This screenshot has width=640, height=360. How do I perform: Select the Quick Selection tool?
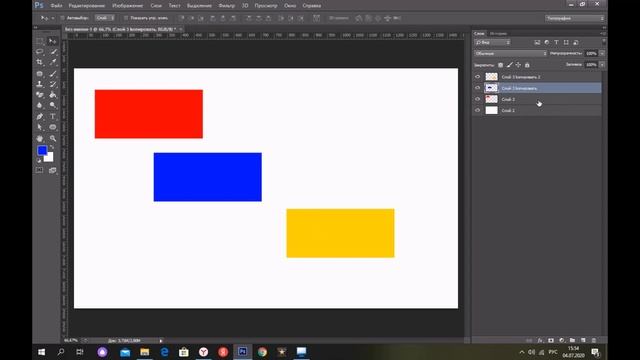click(53, 52)
